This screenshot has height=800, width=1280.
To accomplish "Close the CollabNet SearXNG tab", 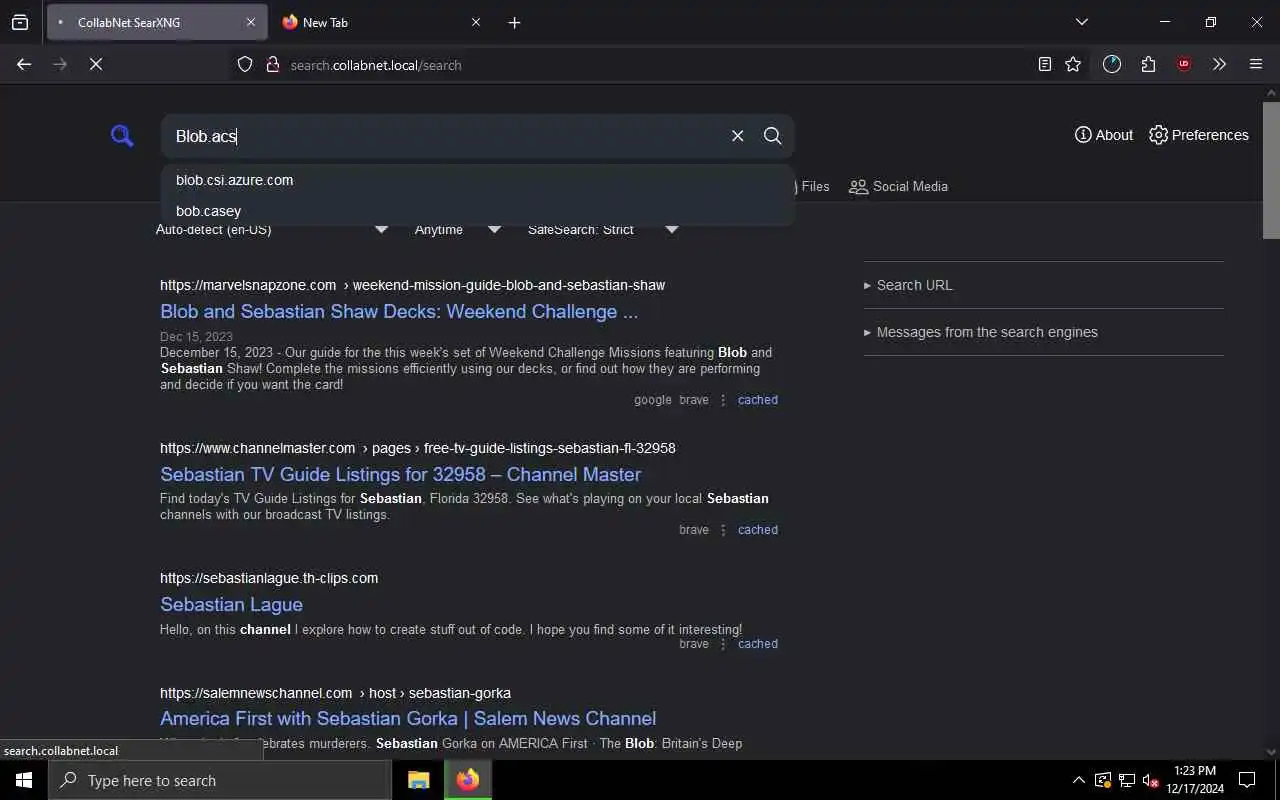I will pos(250,22).
